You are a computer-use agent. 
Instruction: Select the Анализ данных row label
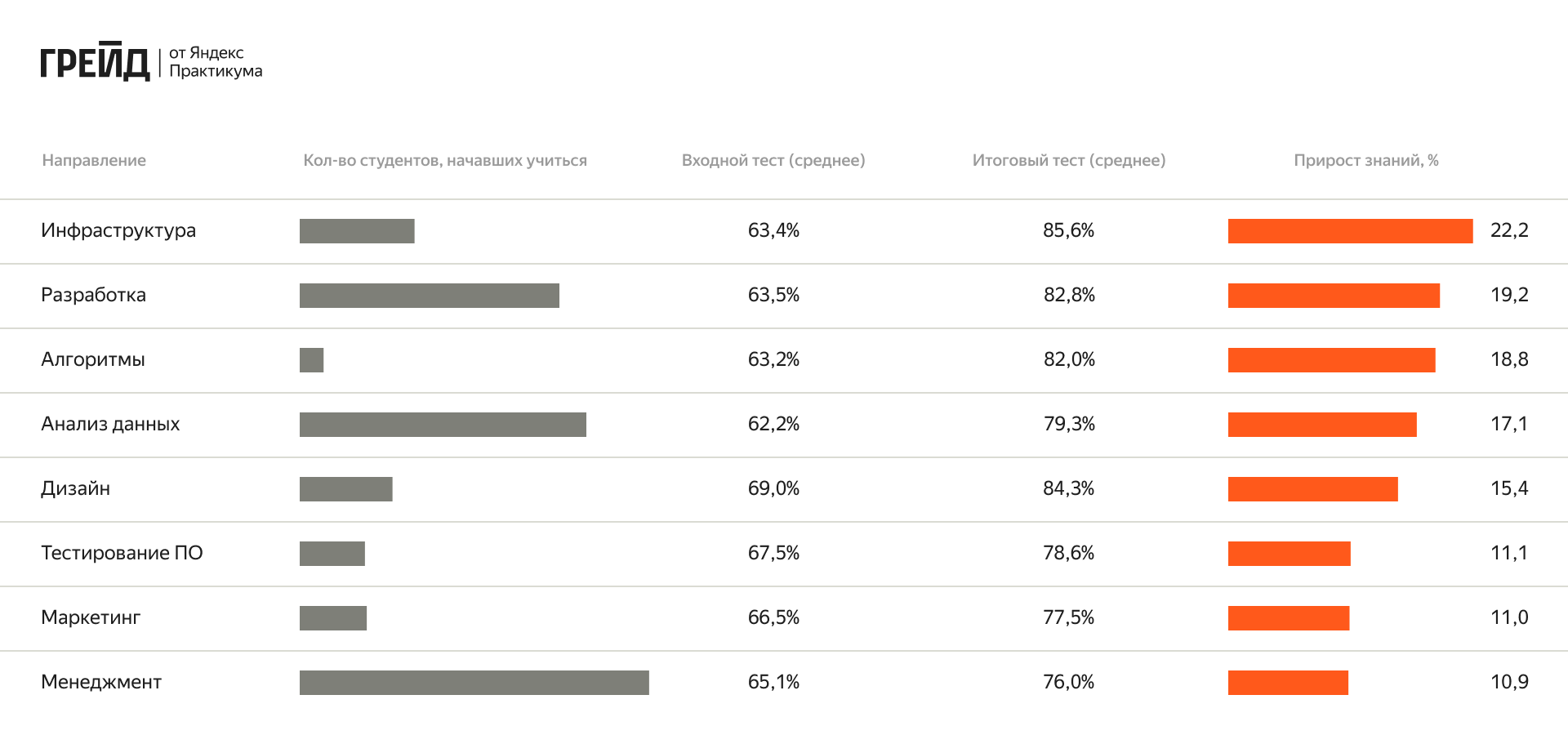click(110, 424)
